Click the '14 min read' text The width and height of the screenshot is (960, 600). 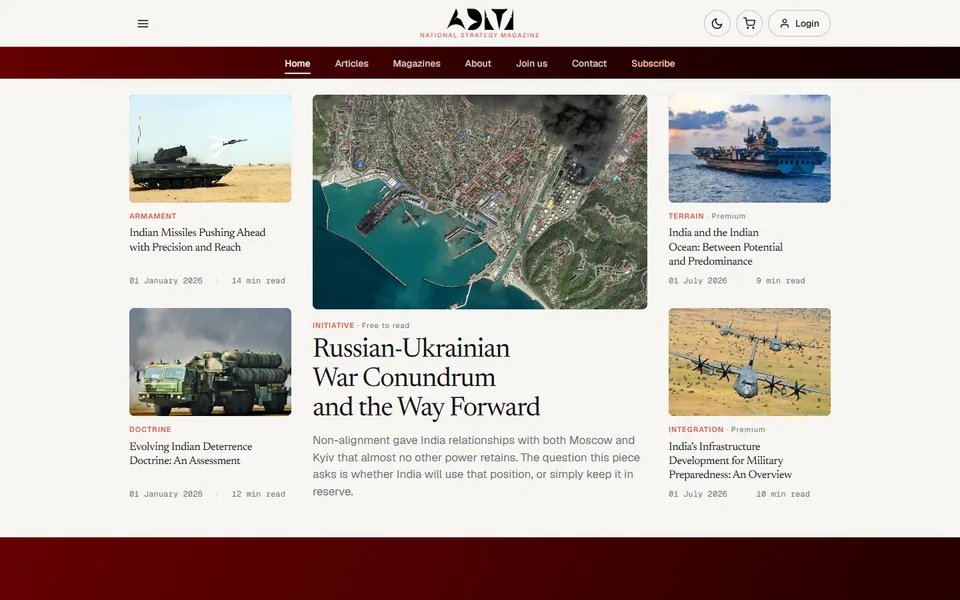coord(258,281)
